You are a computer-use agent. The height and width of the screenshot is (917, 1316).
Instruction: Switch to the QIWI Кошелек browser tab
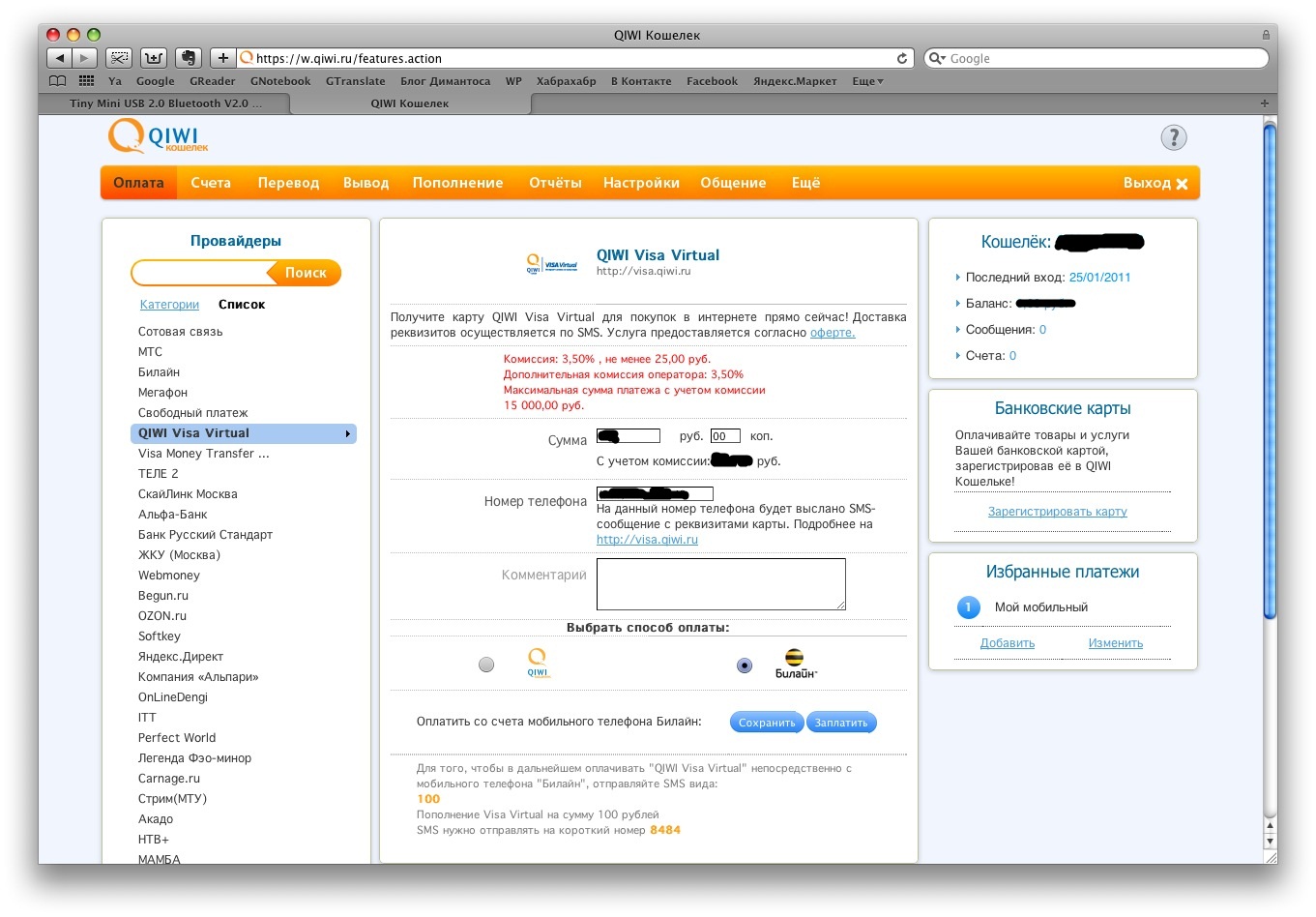(410, 104)
